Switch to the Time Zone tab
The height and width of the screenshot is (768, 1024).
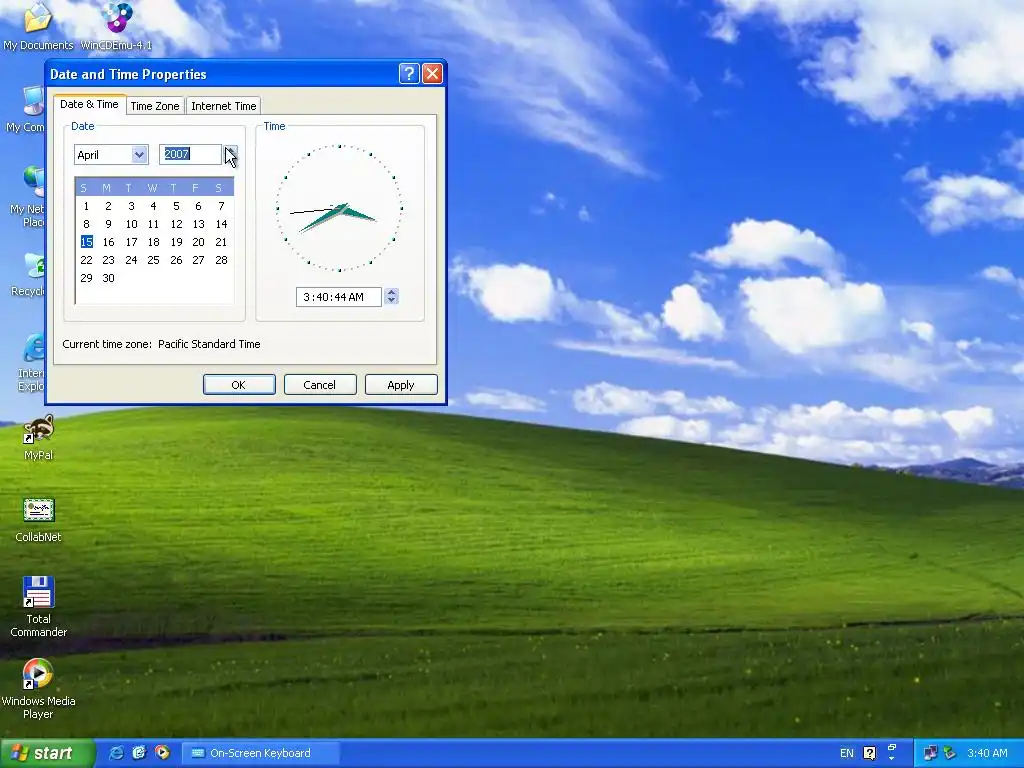(x=155, y=106)
